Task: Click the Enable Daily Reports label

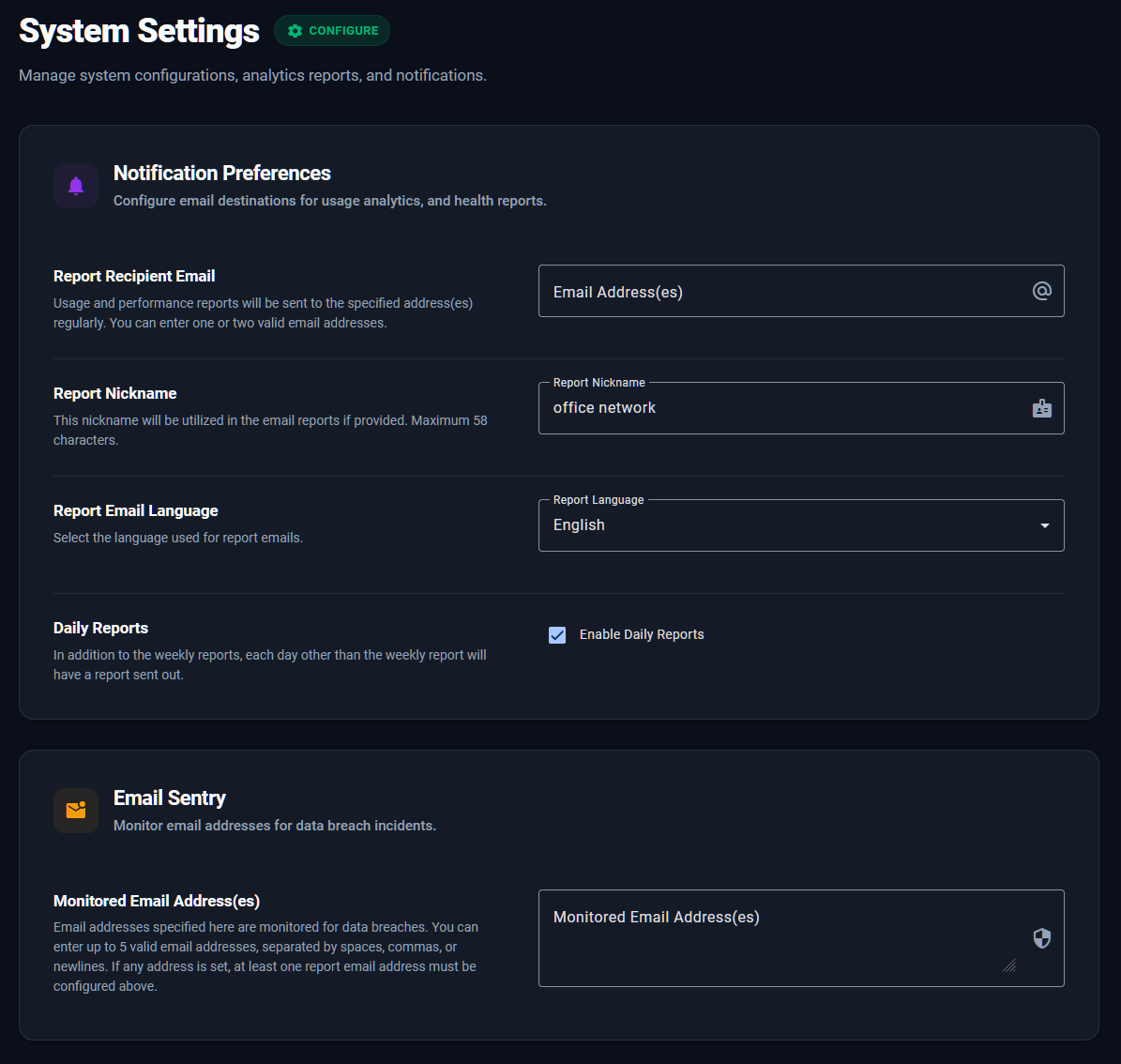Action: 642,635
